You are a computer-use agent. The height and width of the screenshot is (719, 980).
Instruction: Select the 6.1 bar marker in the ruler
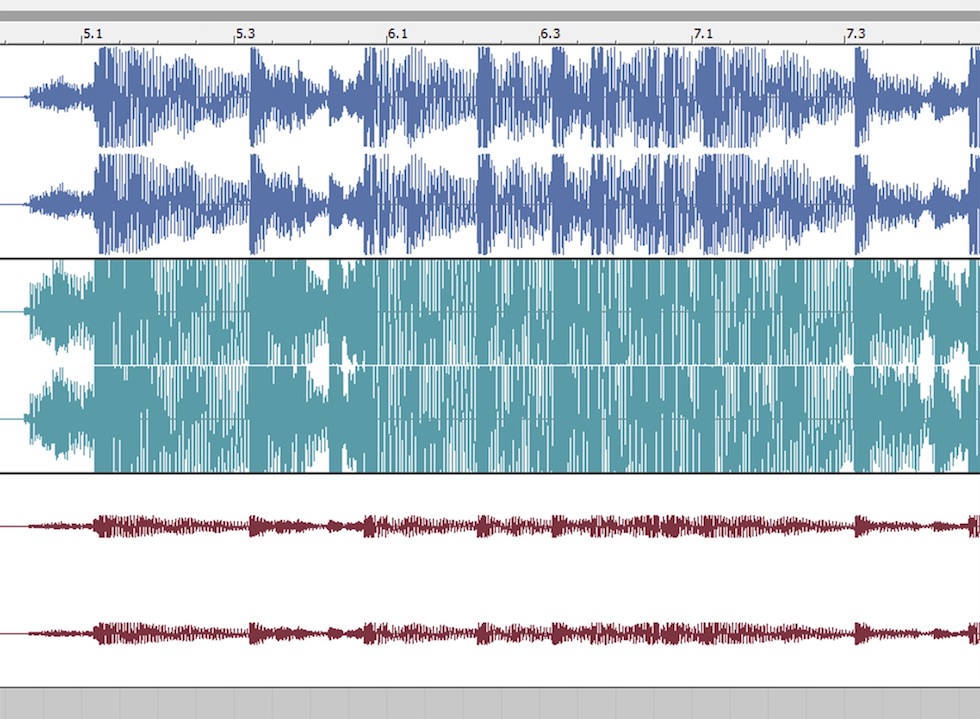tap(398, 33)
